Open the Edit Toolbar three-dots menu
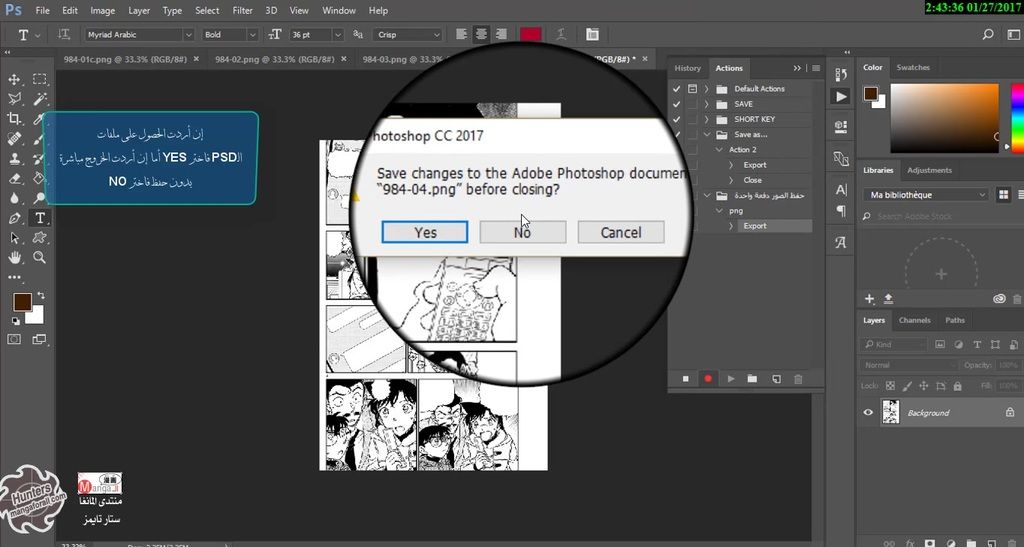The width and height of the screenshot is (1024, 547). coord(14,277)
